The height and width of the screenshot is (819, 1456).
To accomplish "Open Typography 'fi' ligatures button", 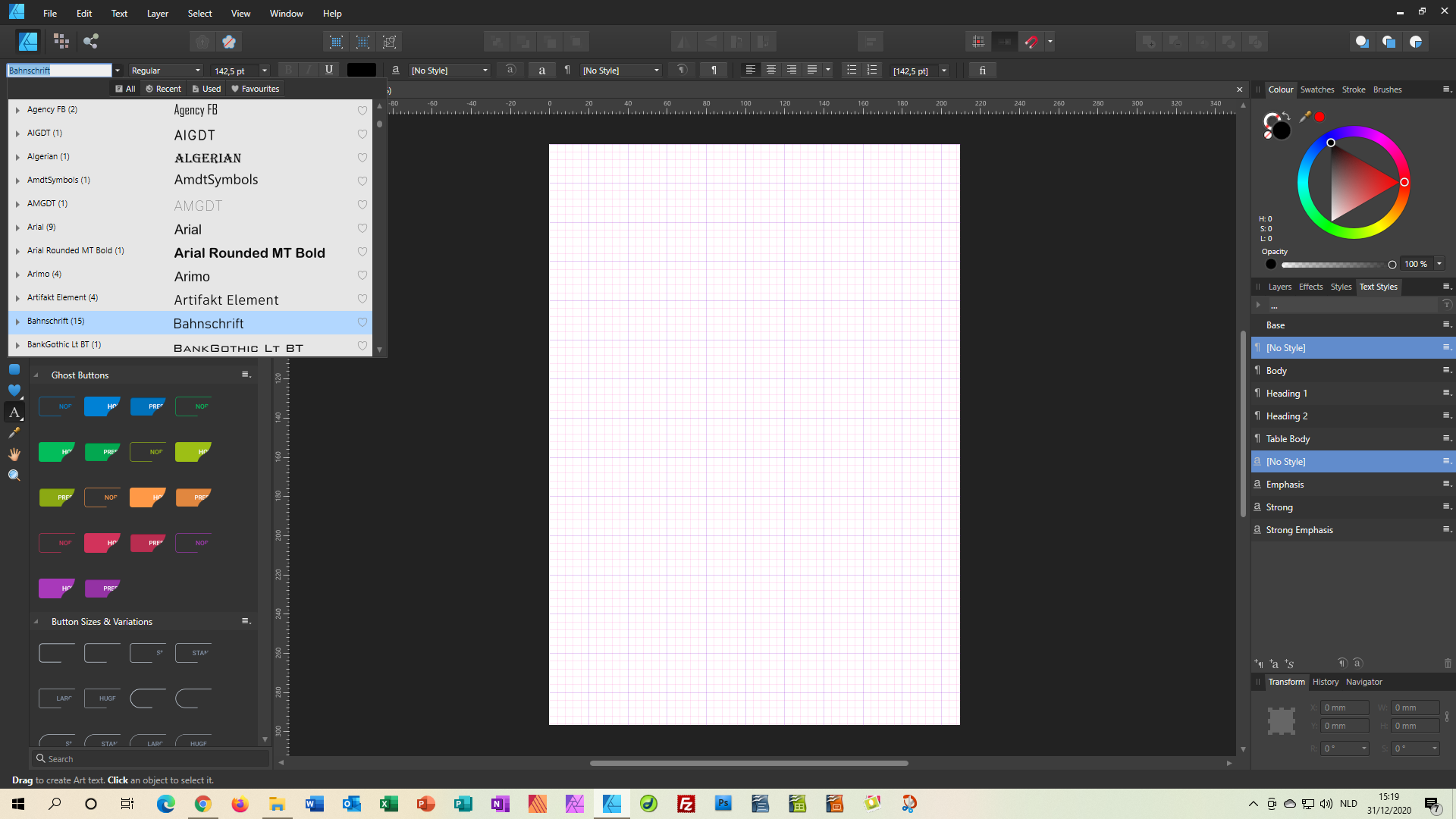I will coord(983,70).
